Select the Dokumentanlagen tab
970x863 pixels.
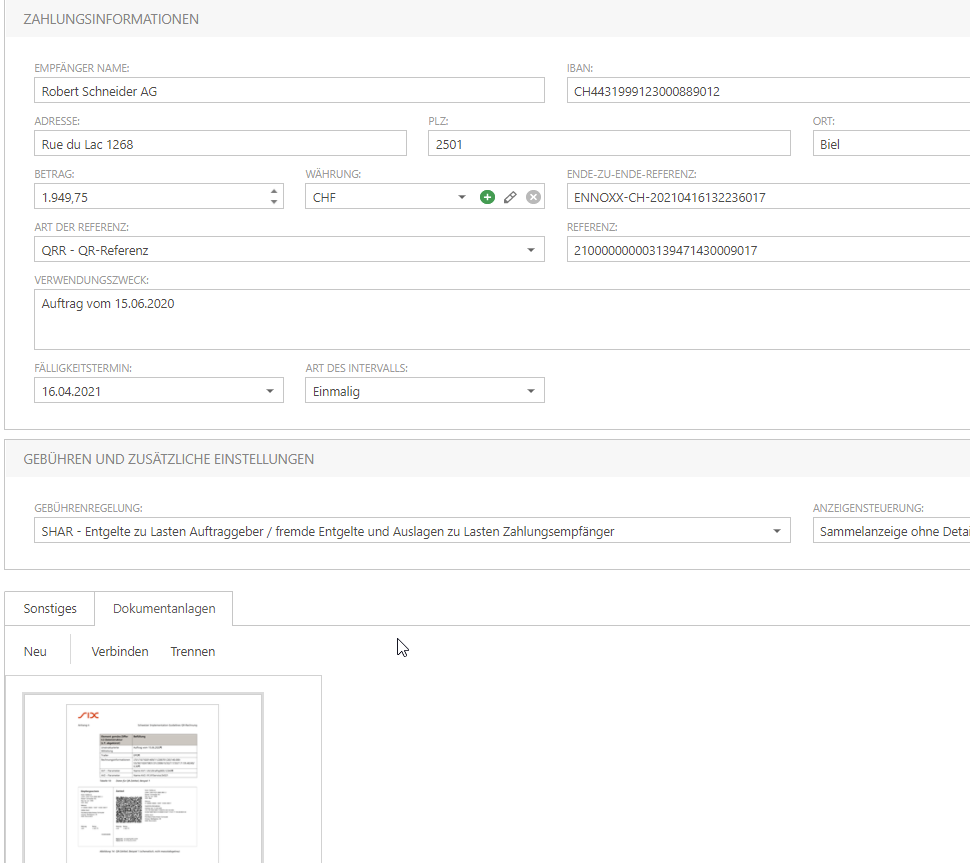tap(163, 609)
